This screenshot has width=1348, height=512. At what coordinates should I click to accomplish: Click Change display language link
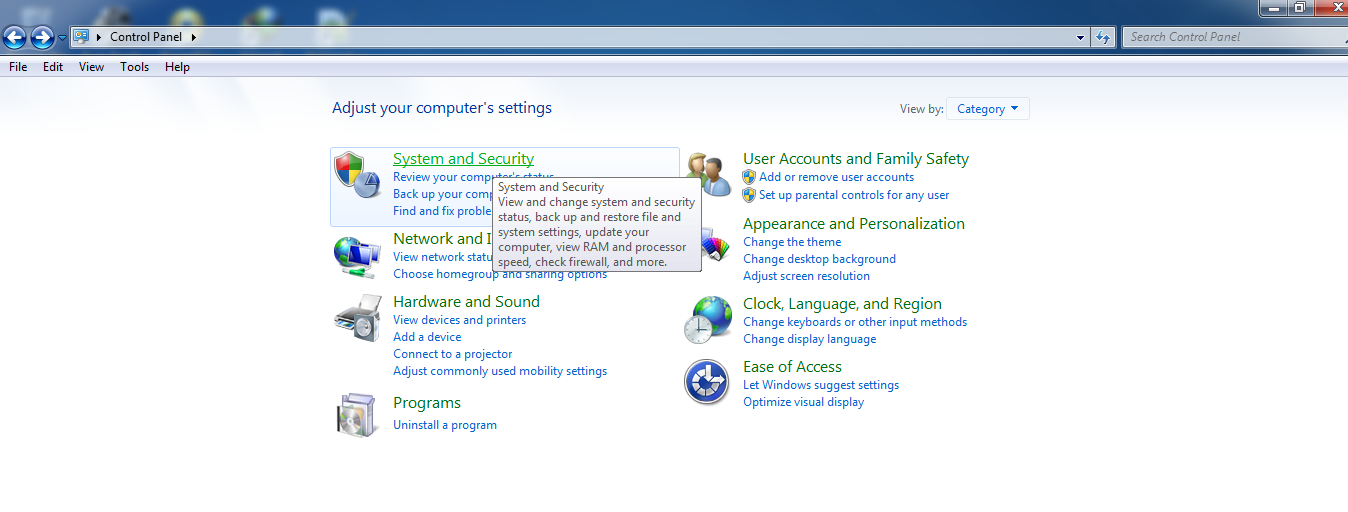(809, 339)
